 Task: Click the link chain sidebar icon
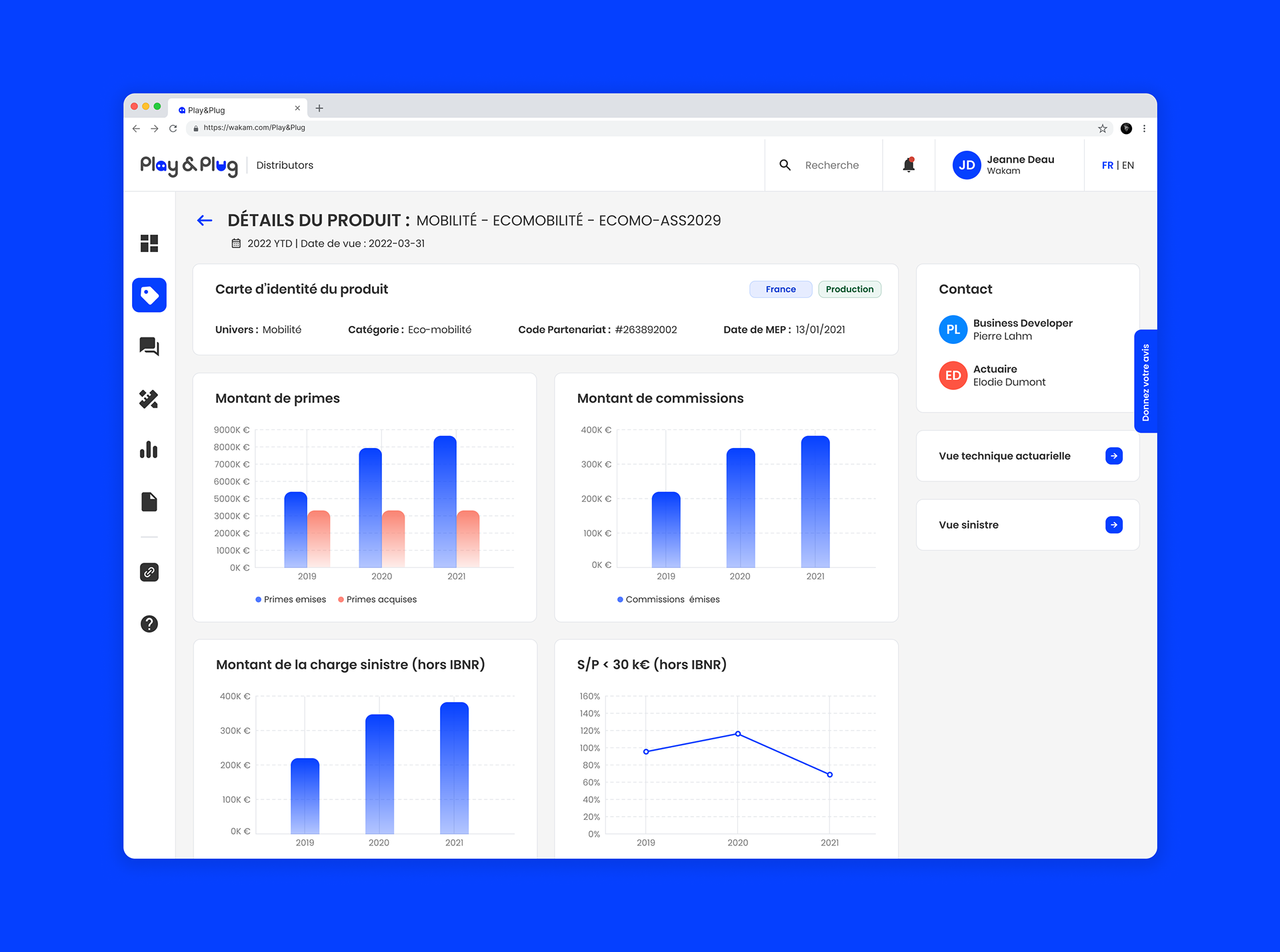[x=149, y=572]
